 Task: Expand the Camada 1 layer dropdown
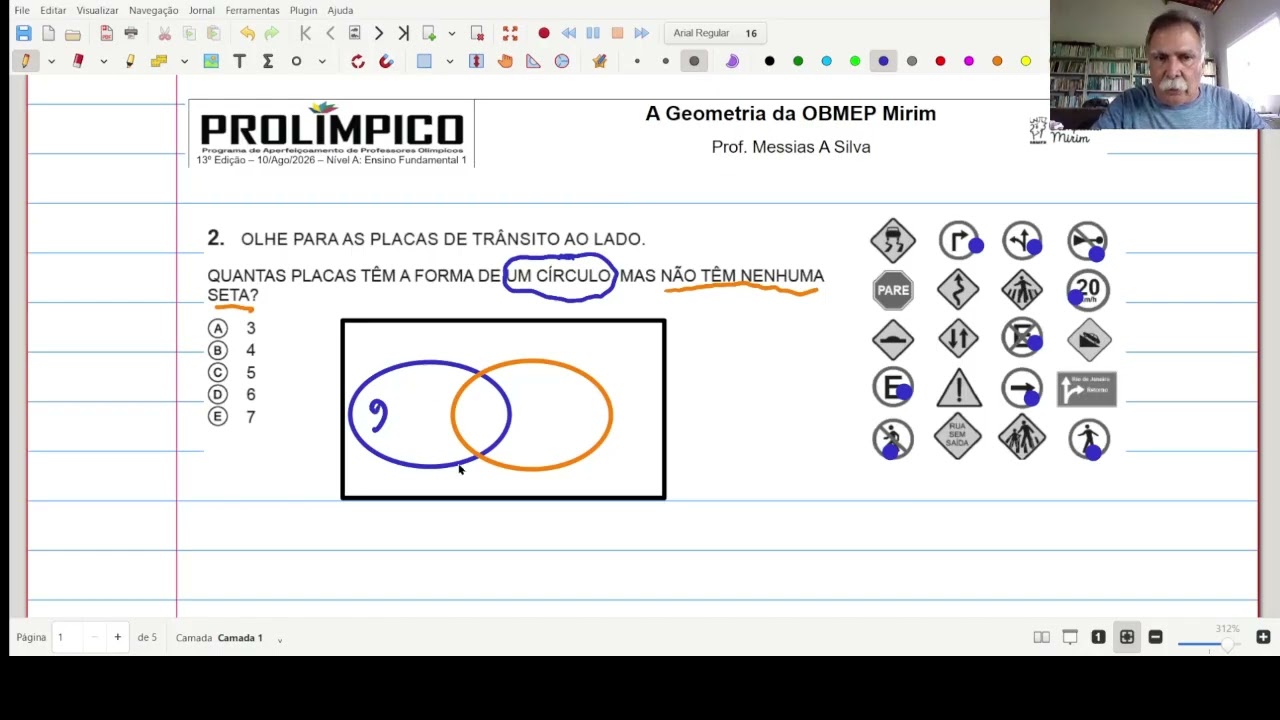[280, 638]
